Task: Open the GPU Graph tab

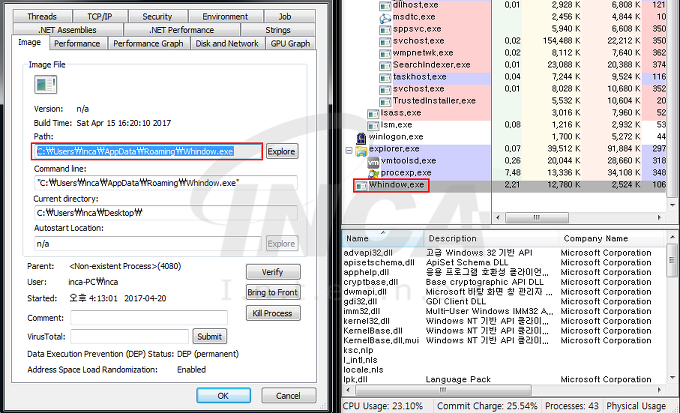Action: point(290,44)
